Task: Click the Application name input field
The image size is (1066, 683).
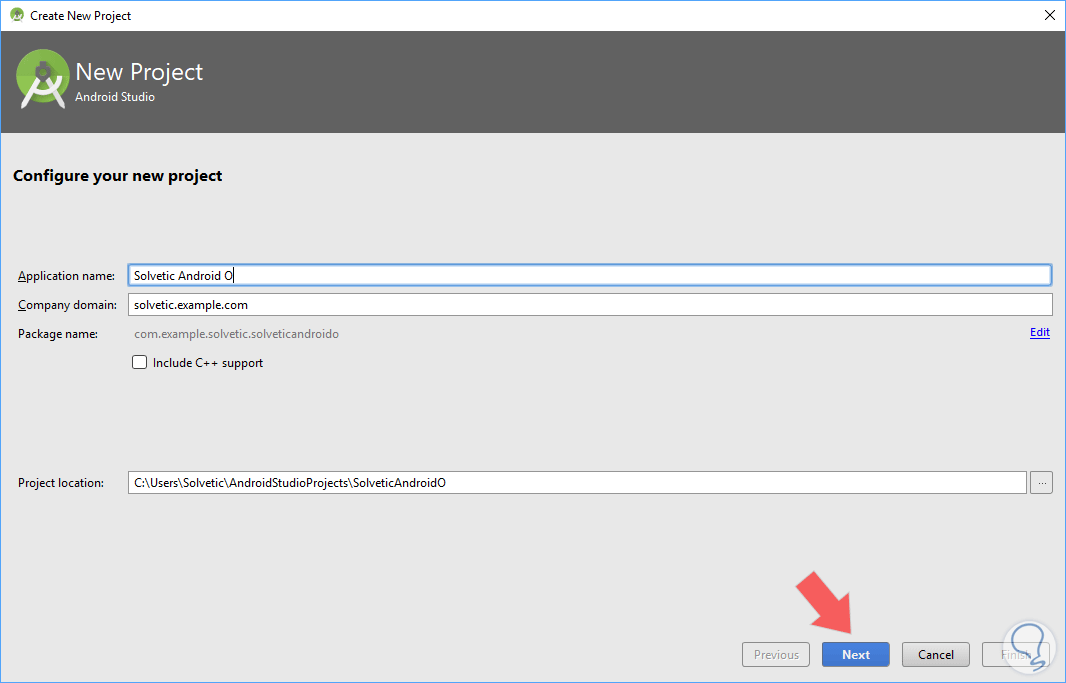Action: [x=589, y=275]
